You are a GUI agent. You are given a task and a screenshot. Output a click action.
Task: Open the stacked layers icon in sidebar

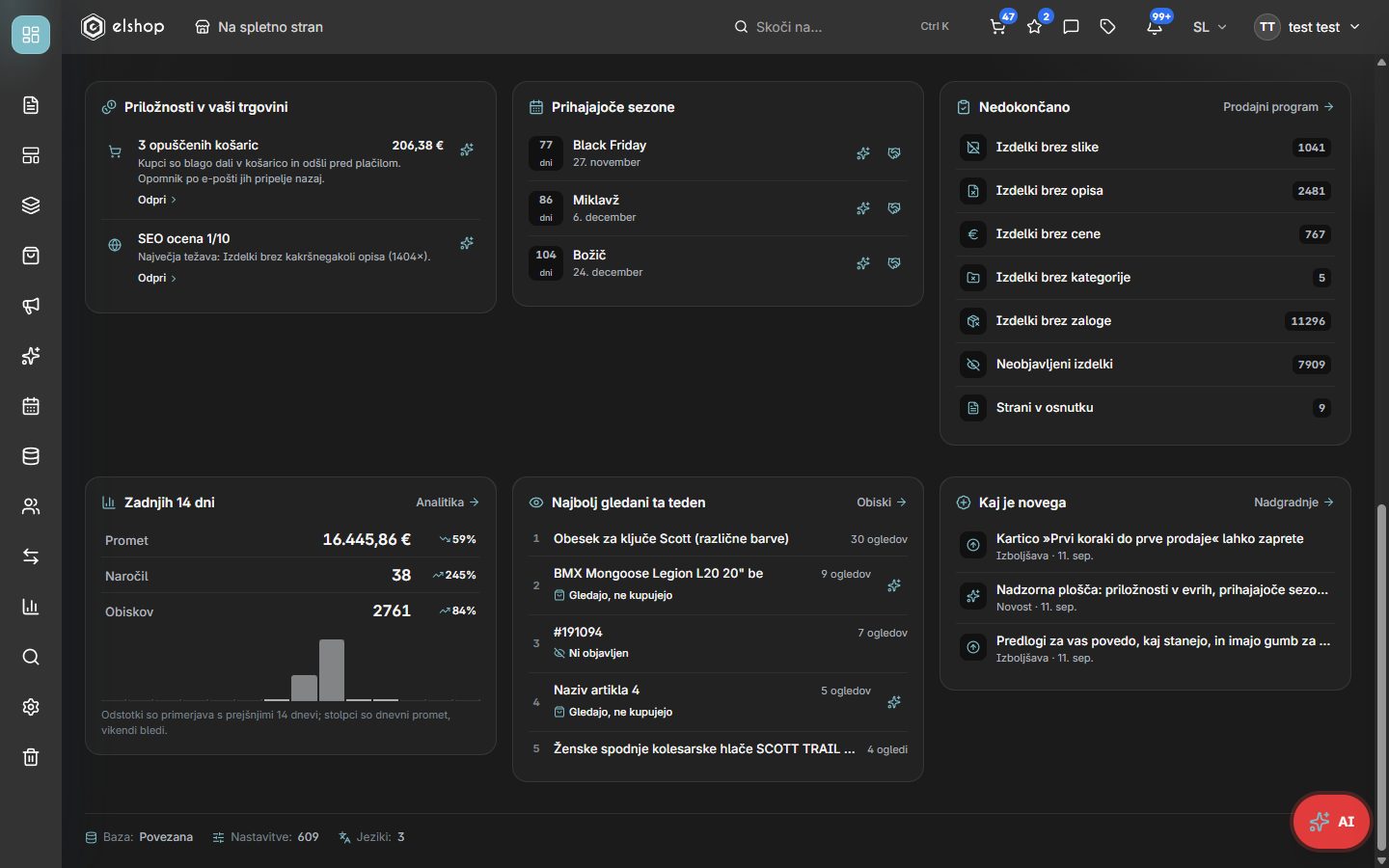pos(31,205)
